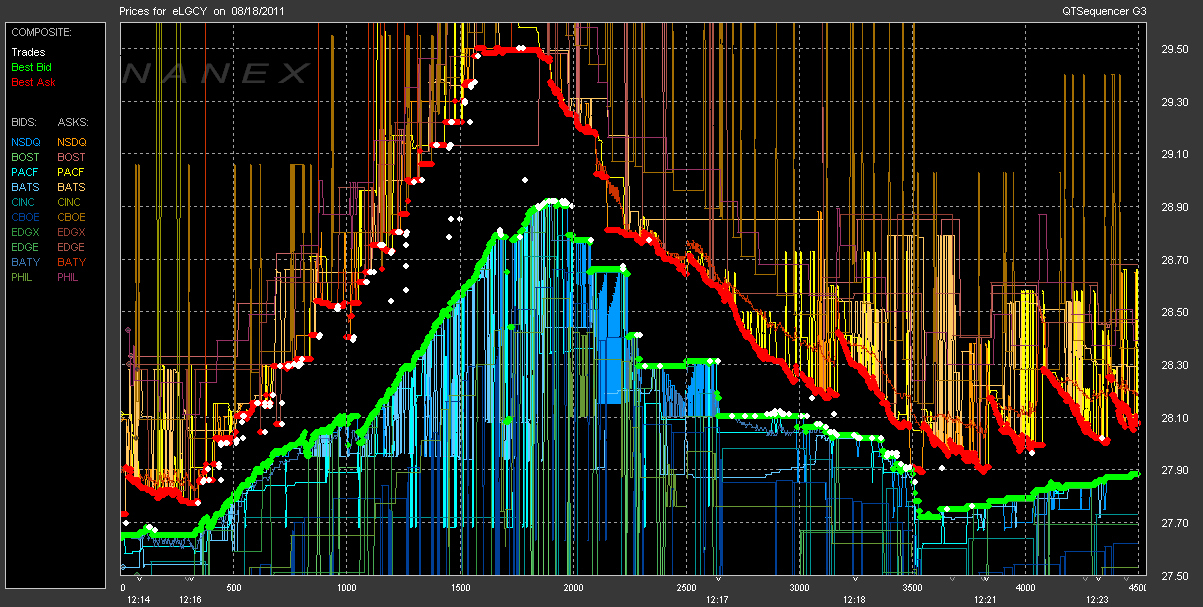This screenshot has width=1203, height=607.
Task: Click the 2000 sequence axis label
Action: [x=574, y=588]
